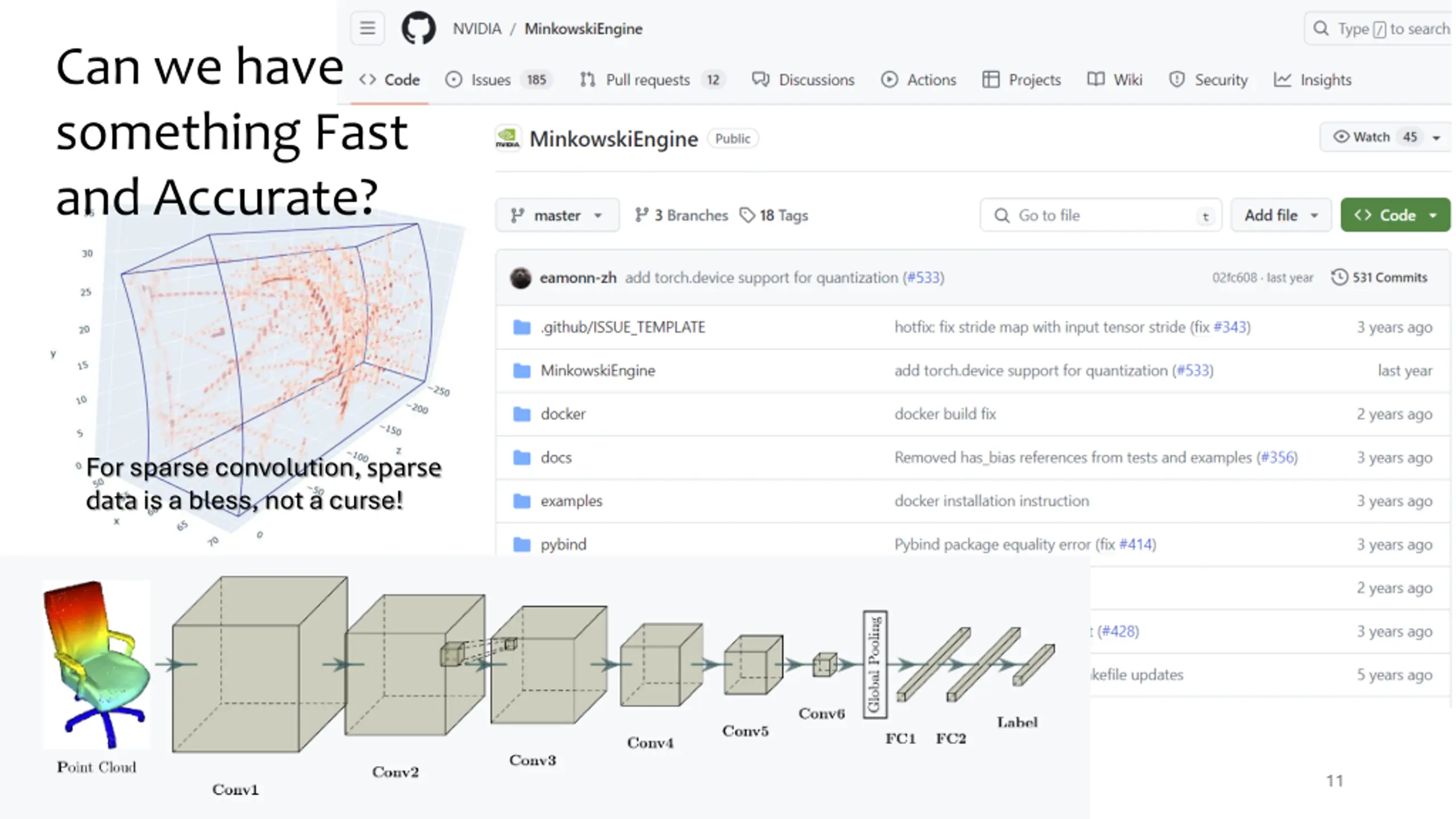This screenshot has height=819, width=1456.
Task: Click eamonn-zh's avatar picture
Action: coord(520,278)
